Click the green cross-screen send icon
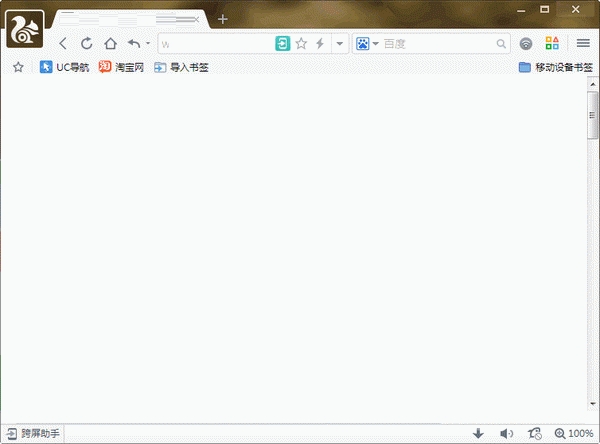This screenshot has height=444, width=600. click(283, 44)
